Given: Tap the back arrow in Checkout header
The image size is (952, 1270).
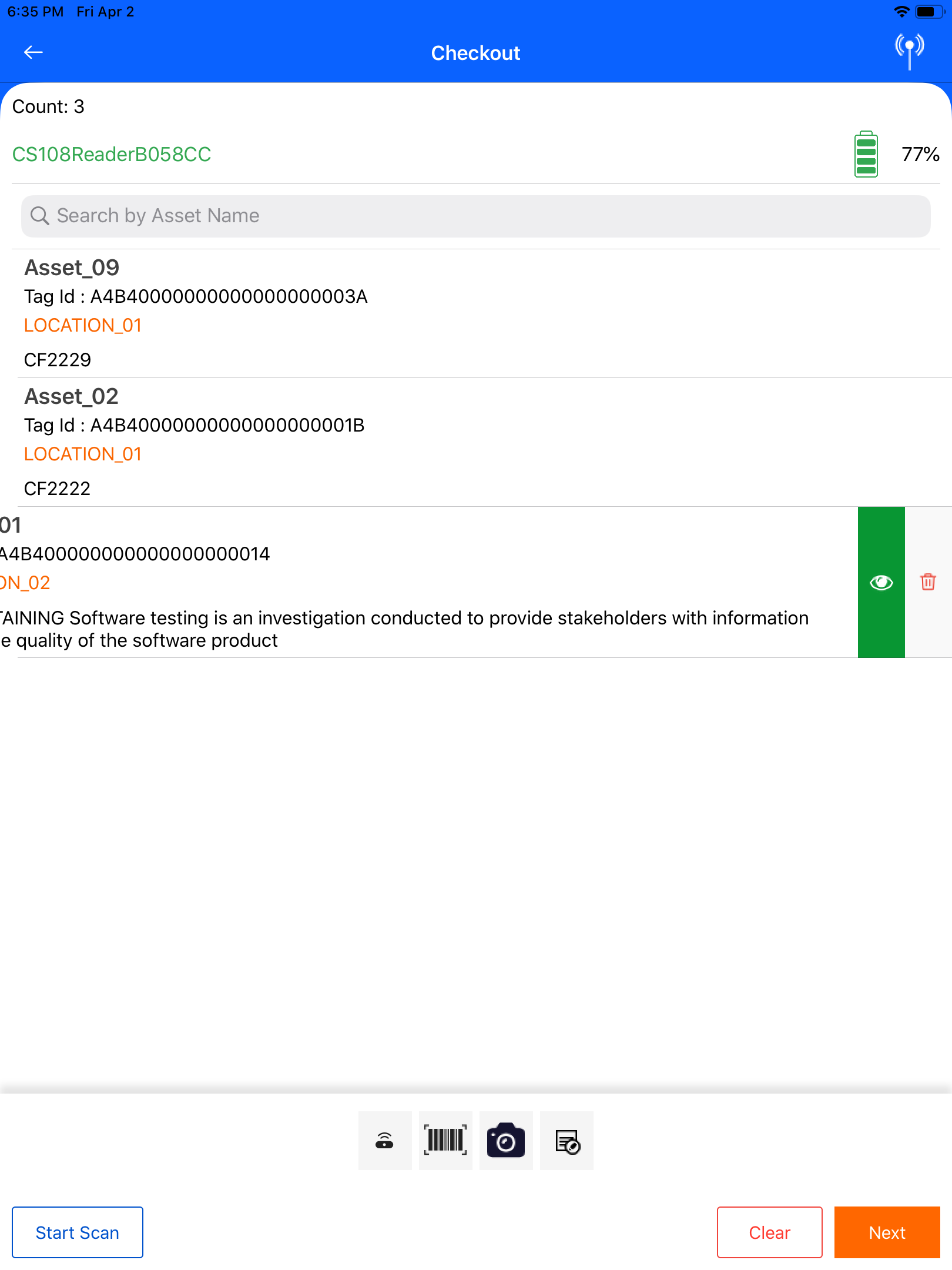Looking at the screenshot, I should [33, 52].
